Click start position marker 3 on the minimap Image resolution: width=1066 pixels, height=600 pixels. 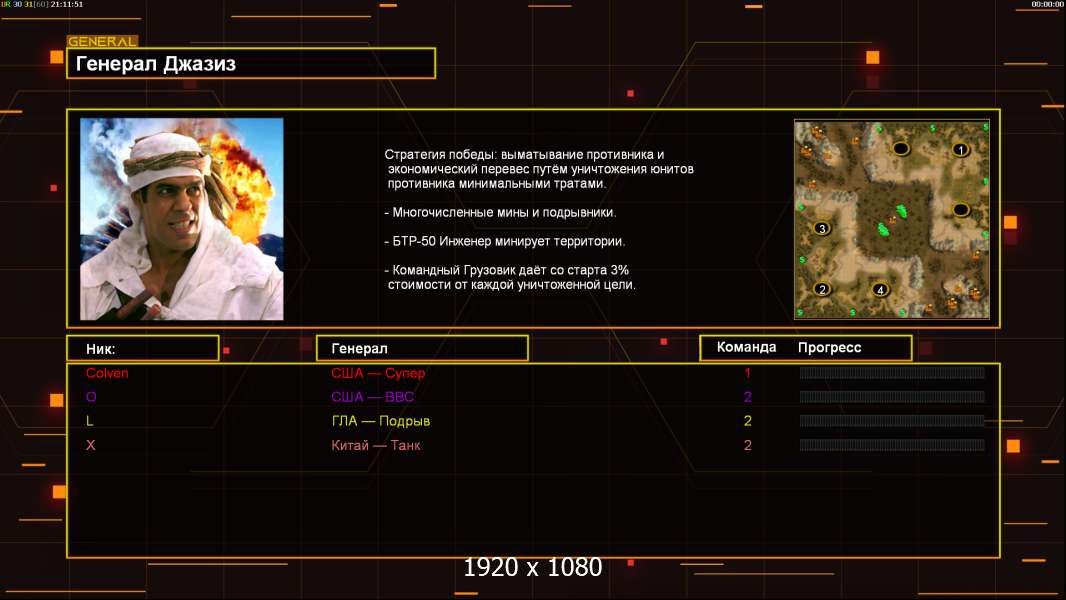tap(822, 228)
